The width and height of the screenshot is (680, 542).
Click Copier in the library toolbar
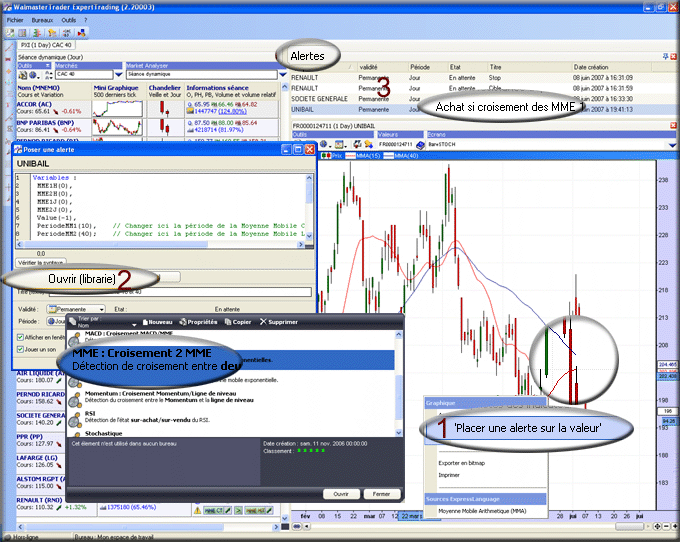(238, 322)
